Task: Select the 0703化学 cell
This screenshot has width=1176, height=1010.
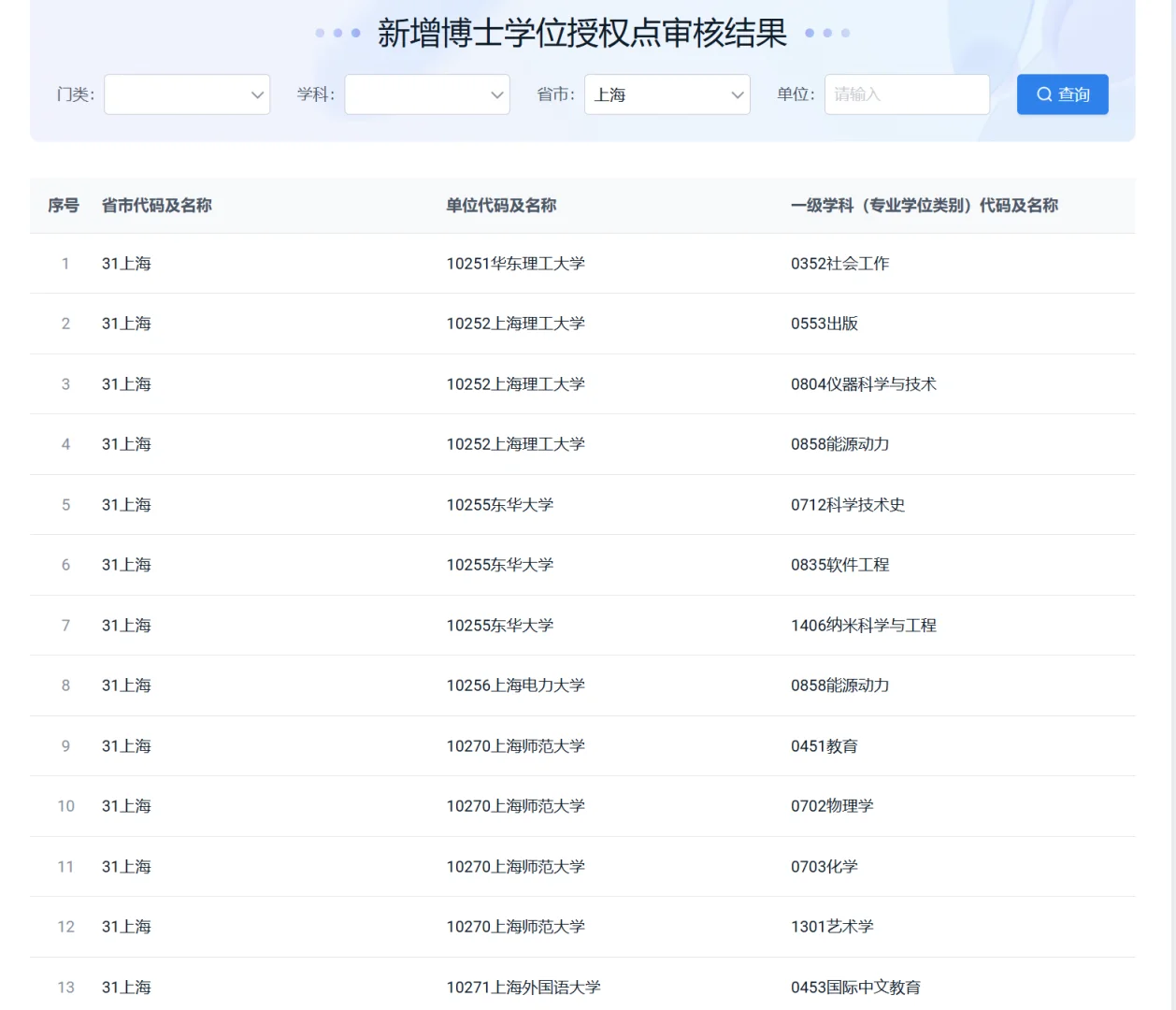Action: [825, 867]
